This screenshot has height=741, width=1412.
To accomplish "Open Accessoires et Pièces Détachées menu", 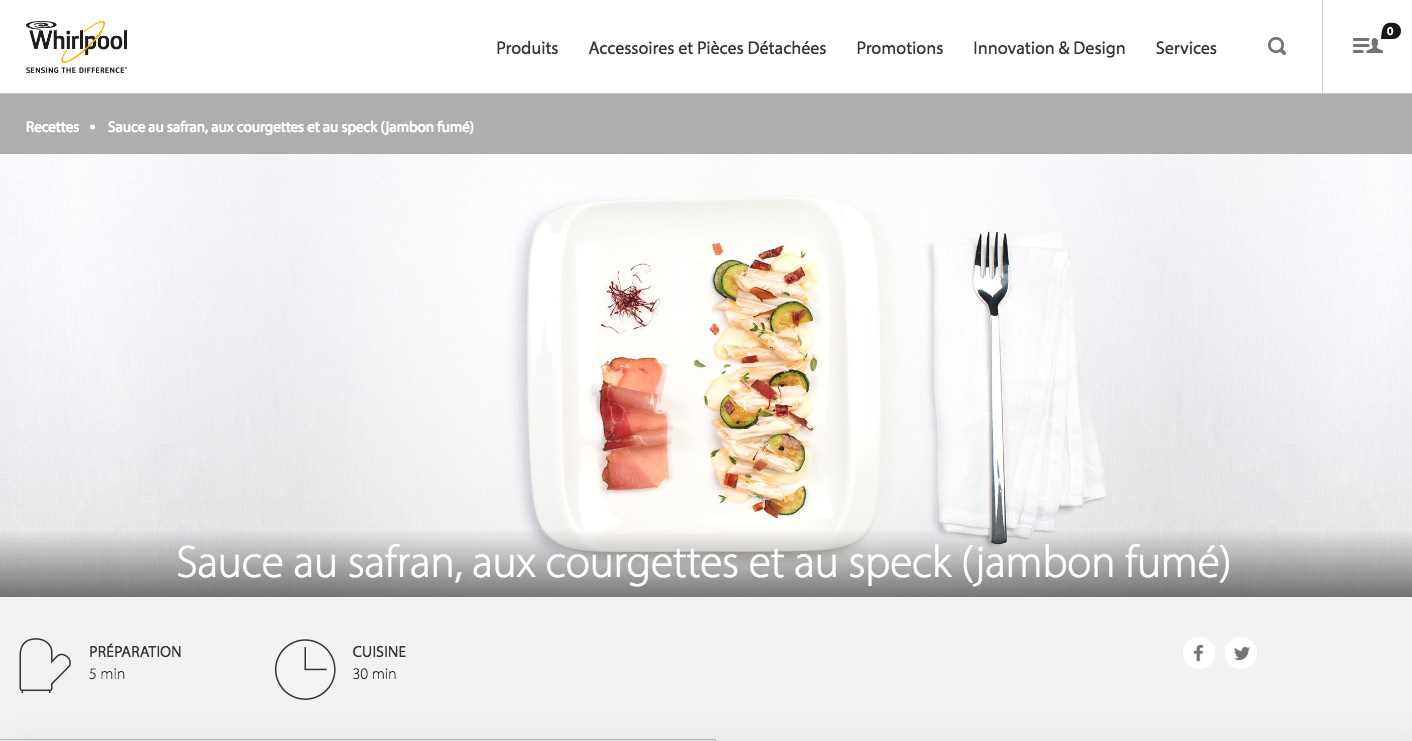I will tap(707, 48).
